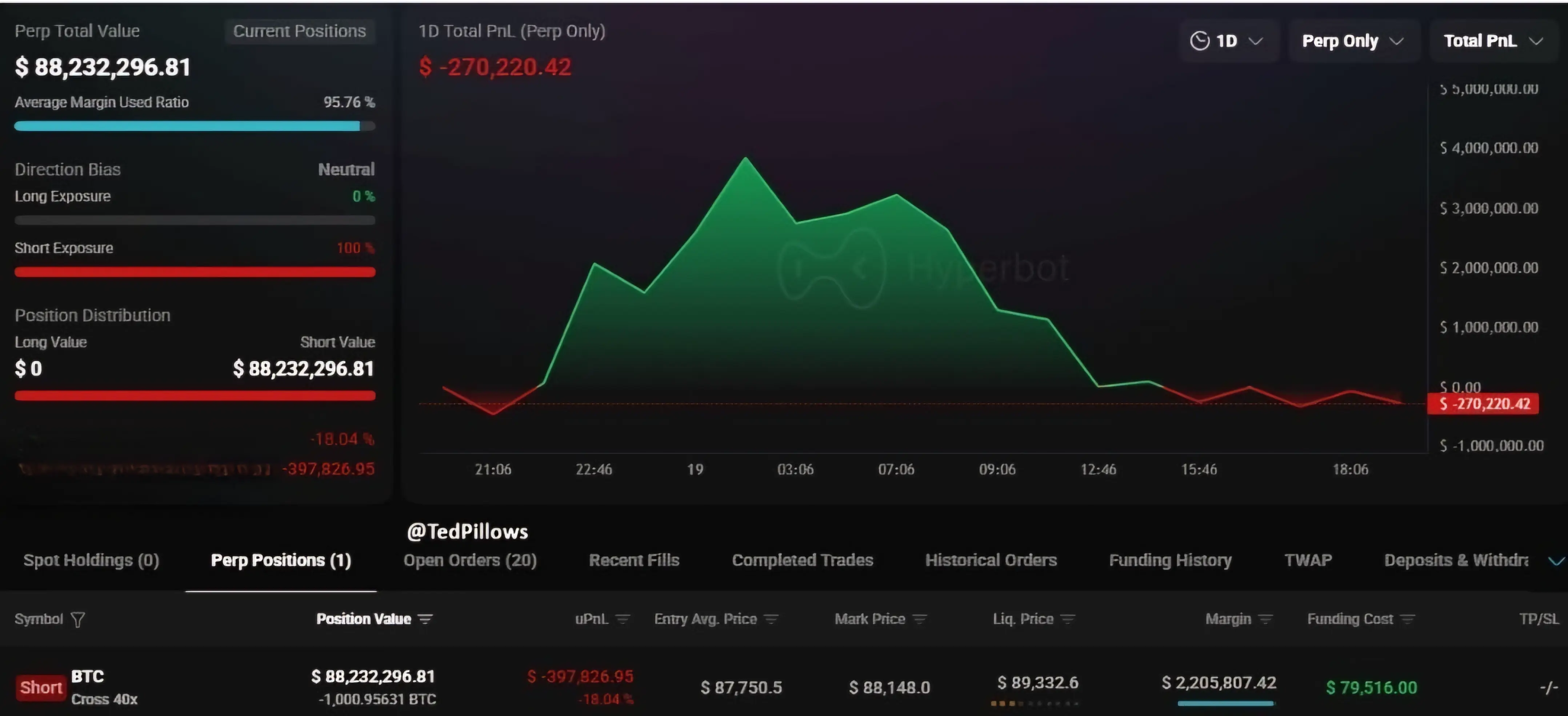
Task: Open the 1D timeframe dropdown
Action: [x=1227, y=41]
